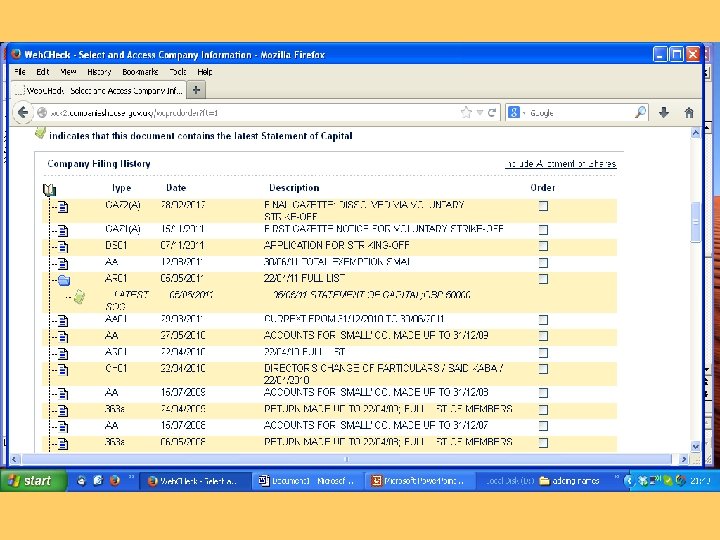
Task: Go to home page icon
Action: [689, 112]
